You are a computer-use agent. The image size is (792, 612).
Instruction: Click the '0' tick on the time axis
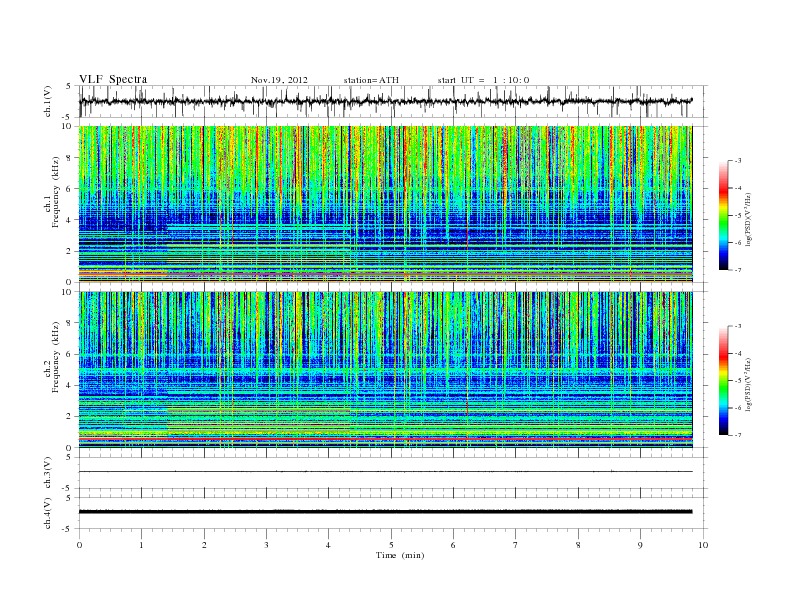[79, 545]
